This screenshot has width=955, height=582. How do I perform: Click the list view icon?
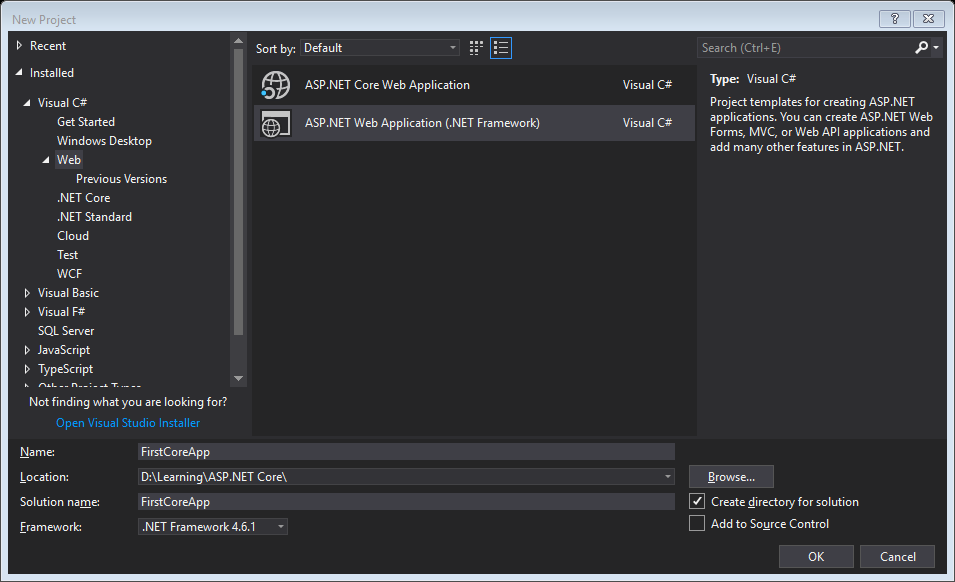pos(501,47)
